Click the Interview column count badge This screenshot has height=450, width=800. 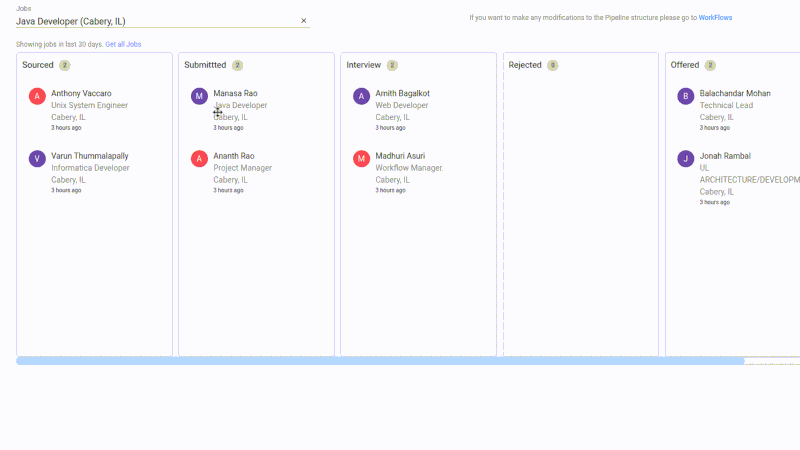point(392,65)
